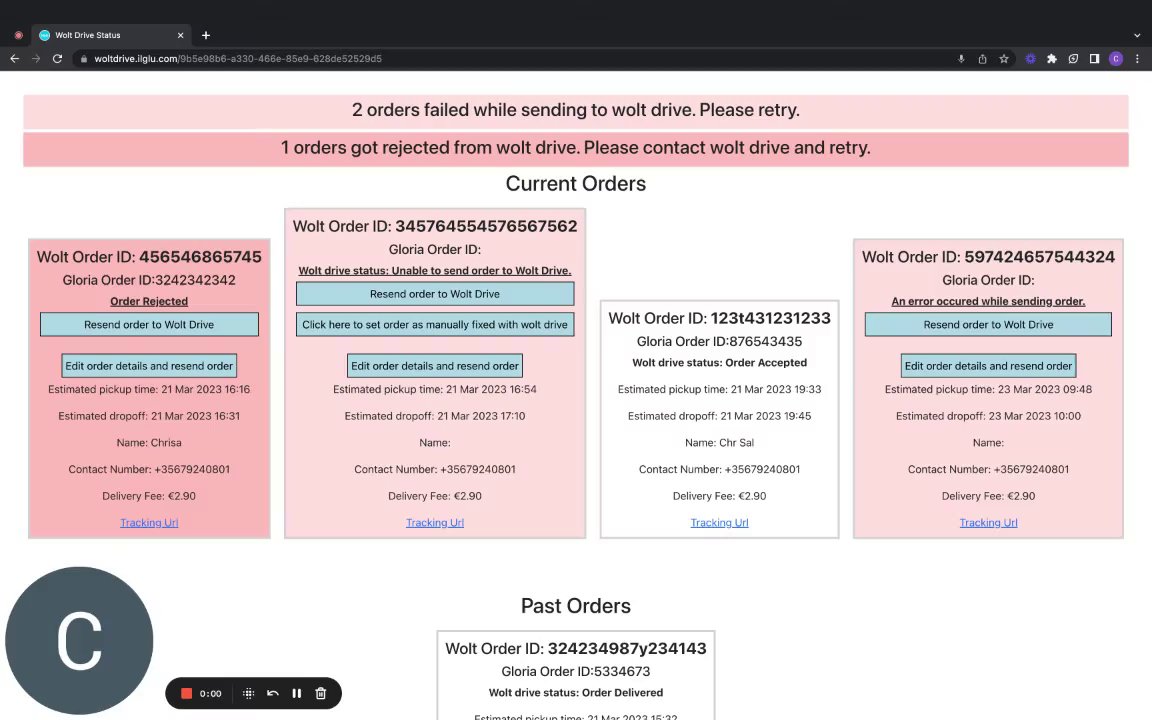Click the red recording indicator by the tab

(x=18, y=35)
